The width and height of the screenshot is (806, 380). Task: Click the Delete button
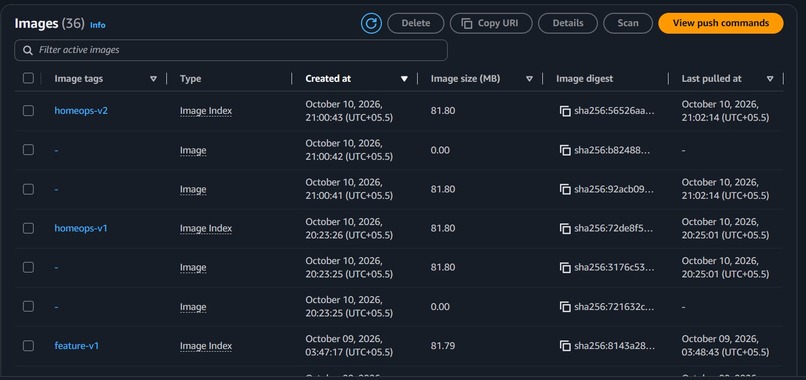click(x=416, y=23)
